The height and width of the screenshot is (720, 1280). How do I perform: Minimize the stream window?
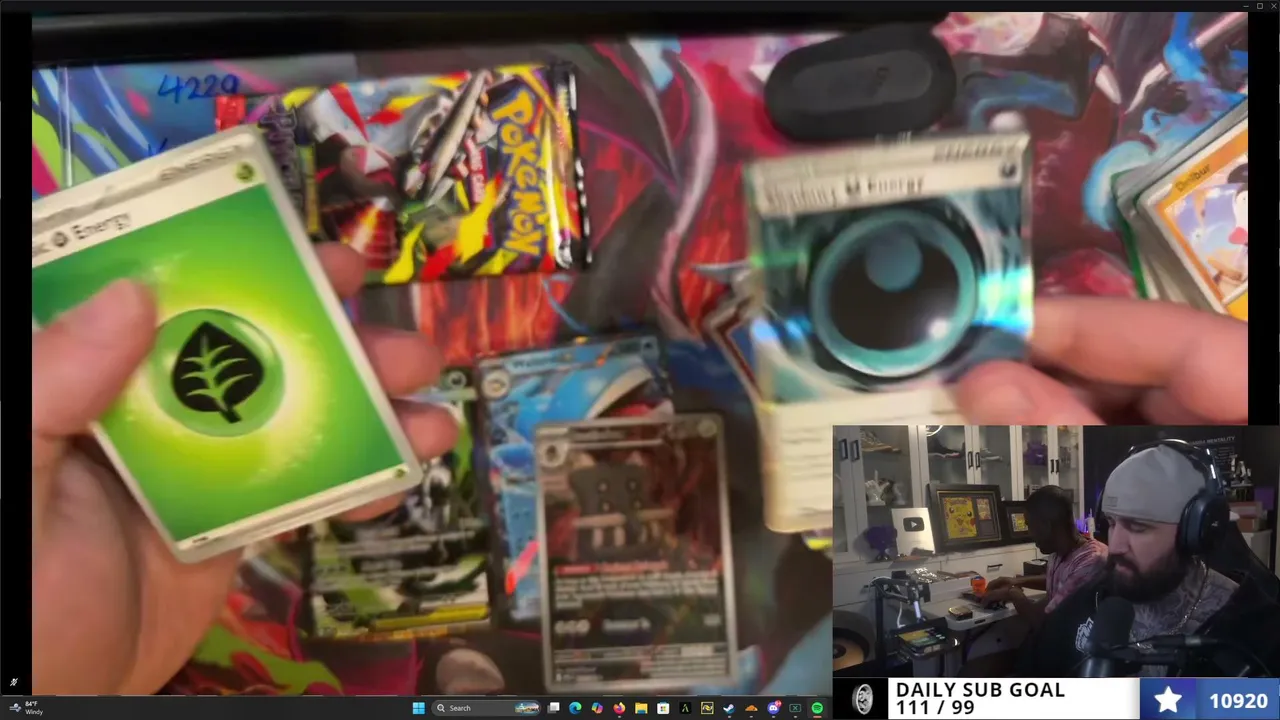point(1245,6)
